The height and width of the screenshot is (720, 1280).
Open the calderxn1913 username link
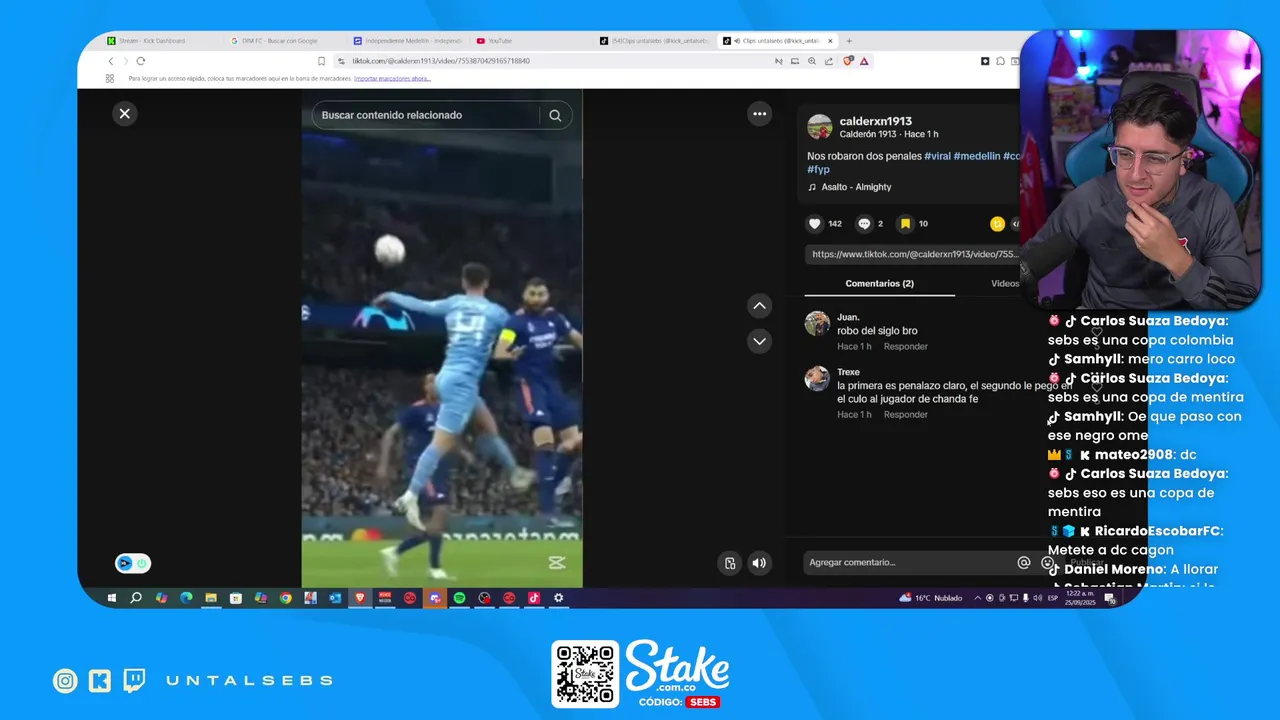tap(875, 121)
